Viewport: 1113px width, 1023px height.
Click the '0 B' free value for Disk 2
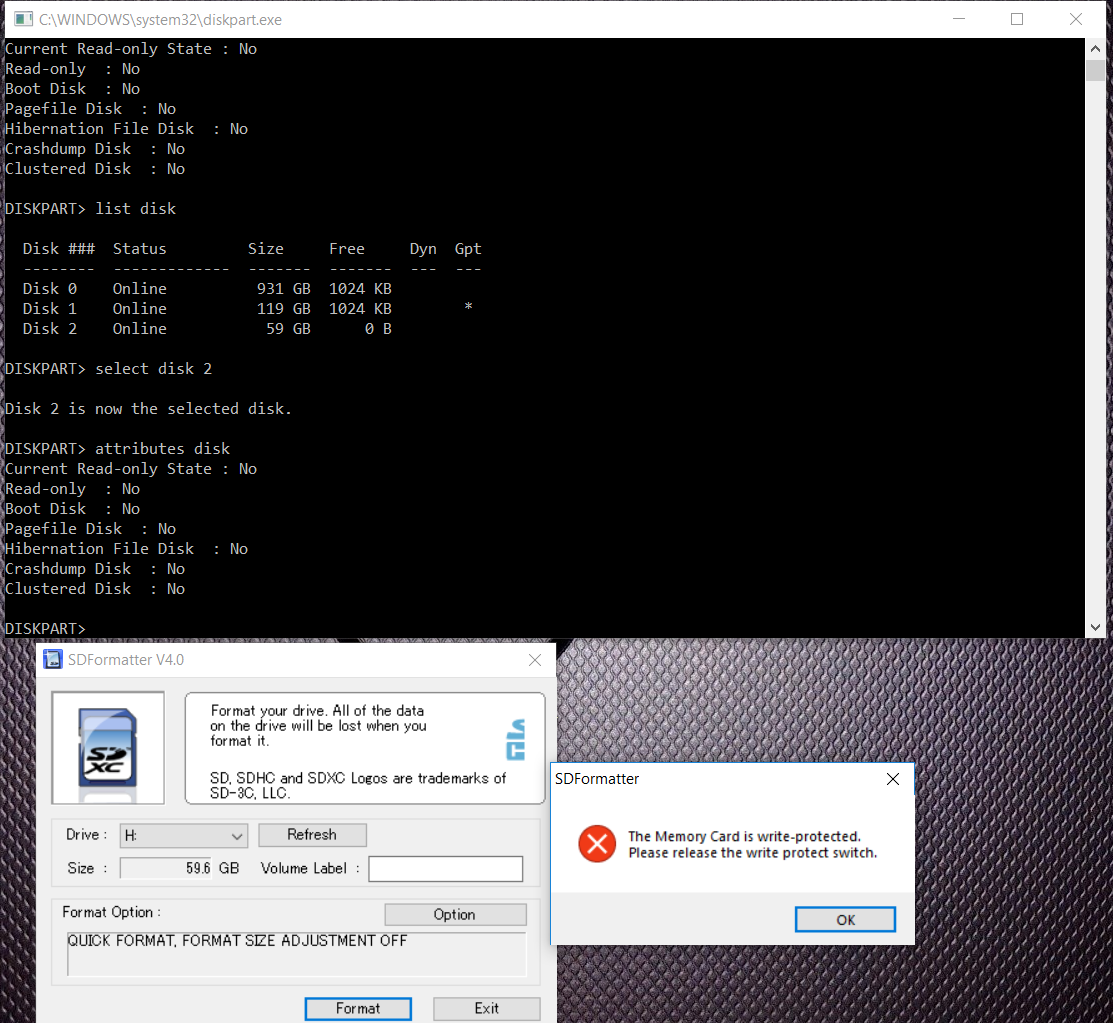[378, 329]
